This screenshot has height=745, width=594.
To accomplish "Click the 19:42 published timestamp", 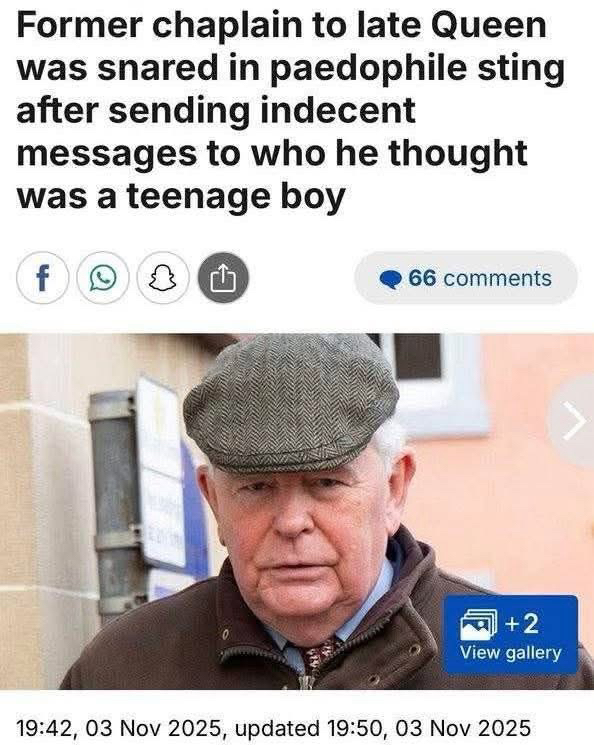I will [x=118, y=728].
